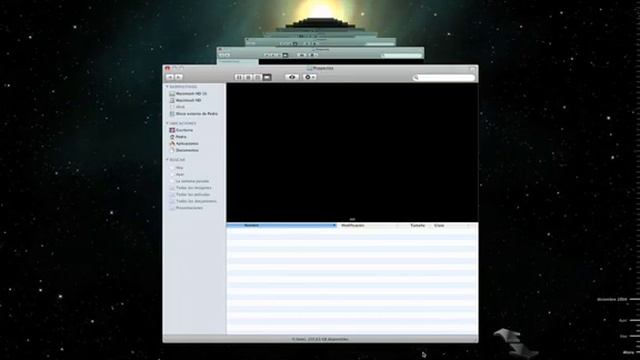Switch to column view
The height and width of the screenshot is (360, 640).
coord(257,77)
